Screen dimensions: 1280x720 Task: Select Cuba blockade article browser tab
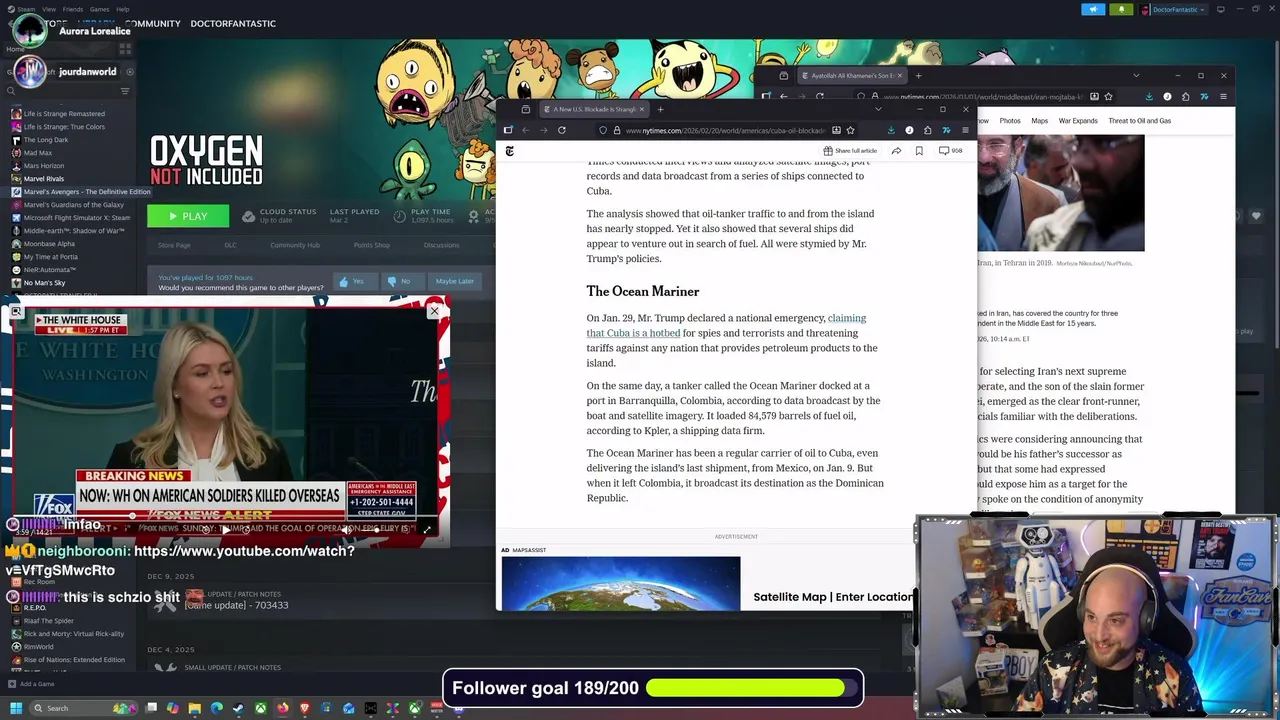click(595, 109)
